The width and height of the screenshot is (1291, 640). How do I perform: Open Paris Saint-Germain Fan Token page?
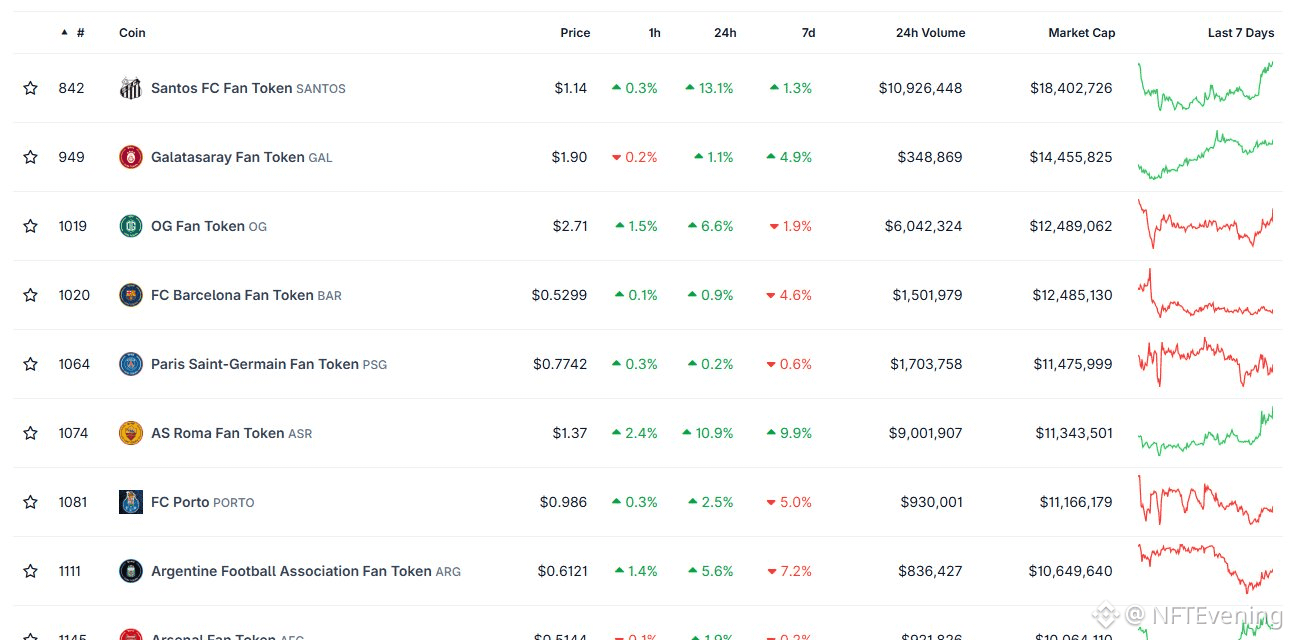[269, 364]
